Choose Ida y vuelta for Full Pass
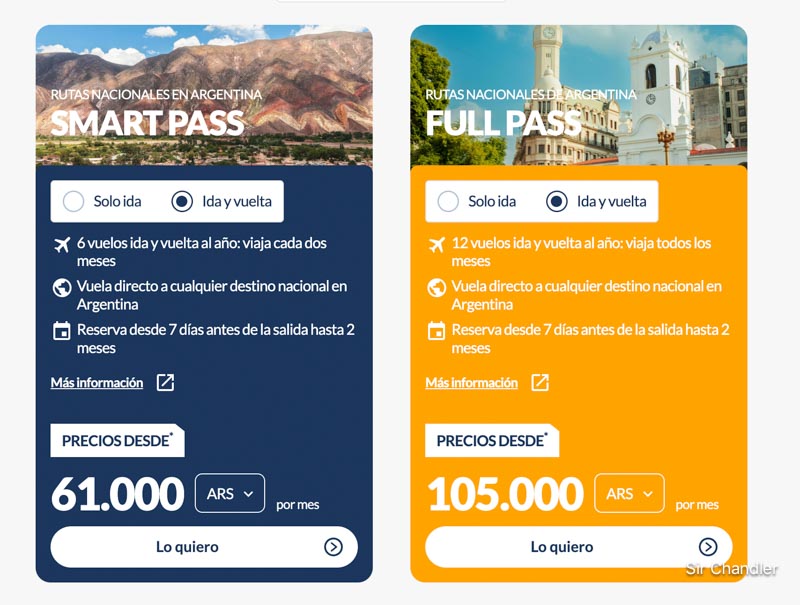The image size is (800, 605). coord(557,201)
